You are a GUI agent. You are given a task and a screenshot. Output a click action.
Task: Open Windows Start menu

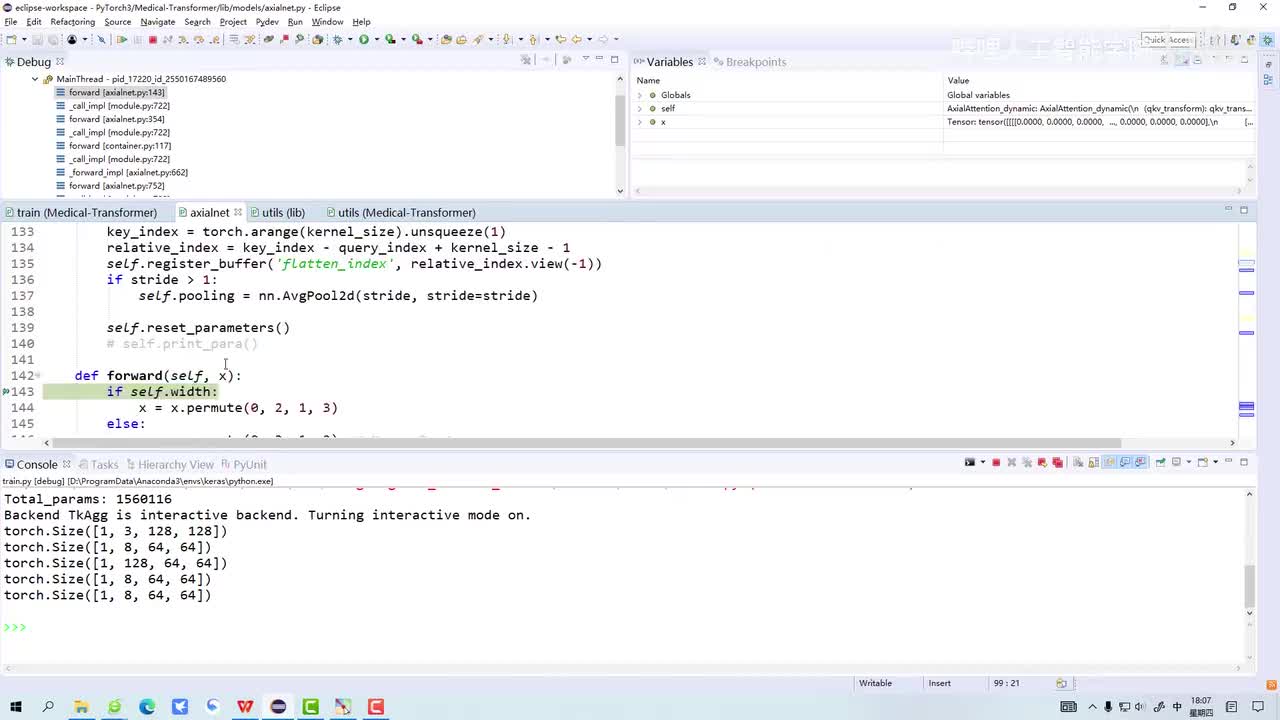coord(16,707)
